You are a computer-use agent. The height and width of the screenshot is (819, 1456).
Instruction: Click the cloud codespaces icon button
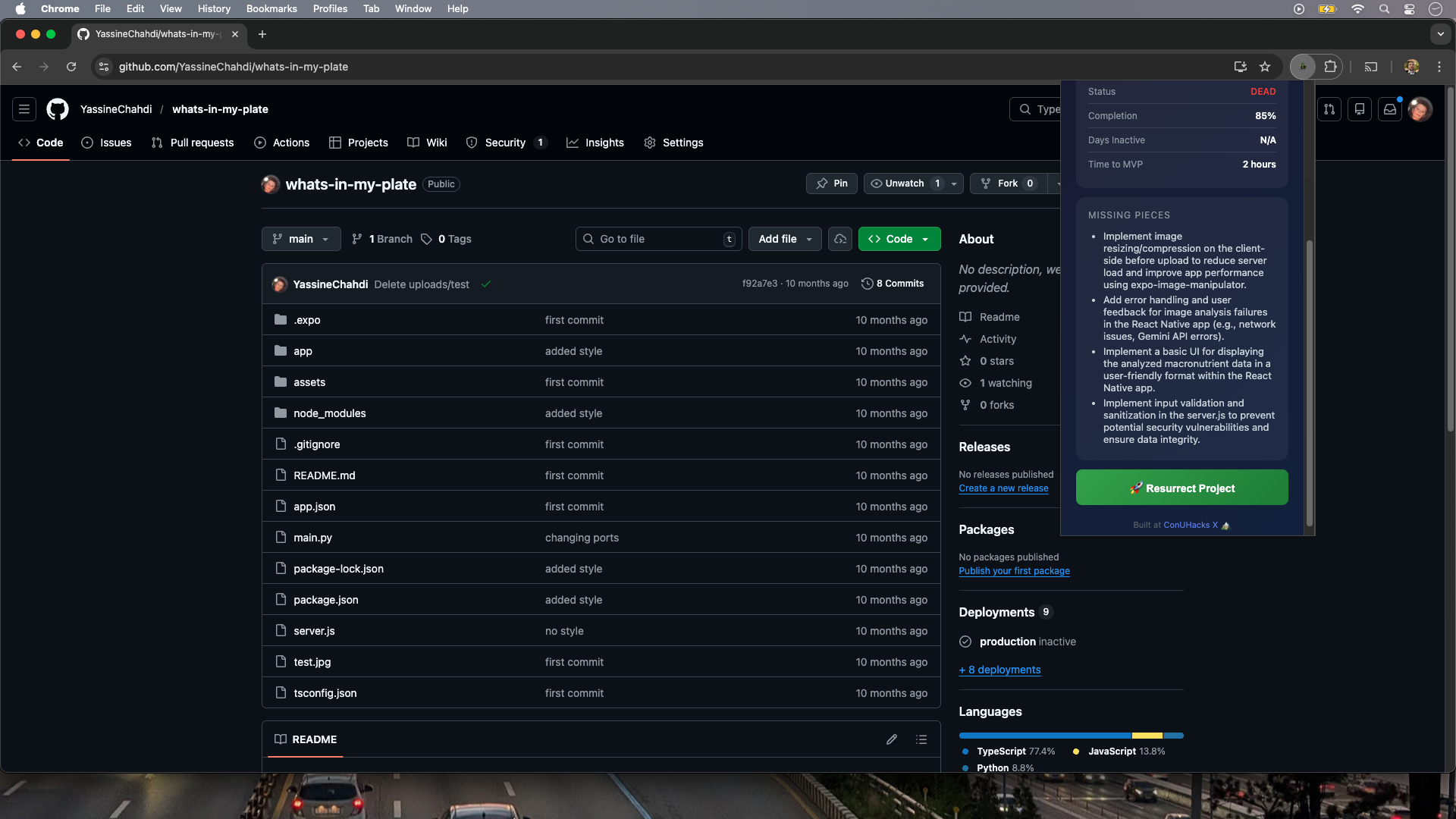[840, 239]
